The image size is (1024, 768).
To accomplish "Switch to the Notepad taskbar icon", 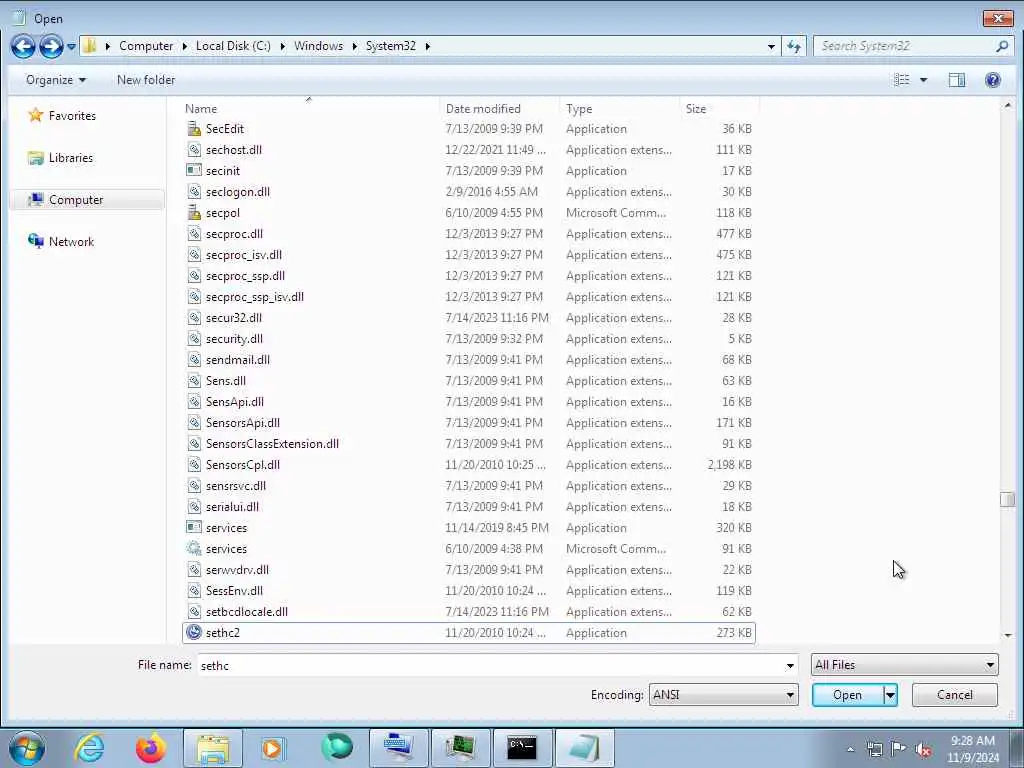I will coord(584,748).
